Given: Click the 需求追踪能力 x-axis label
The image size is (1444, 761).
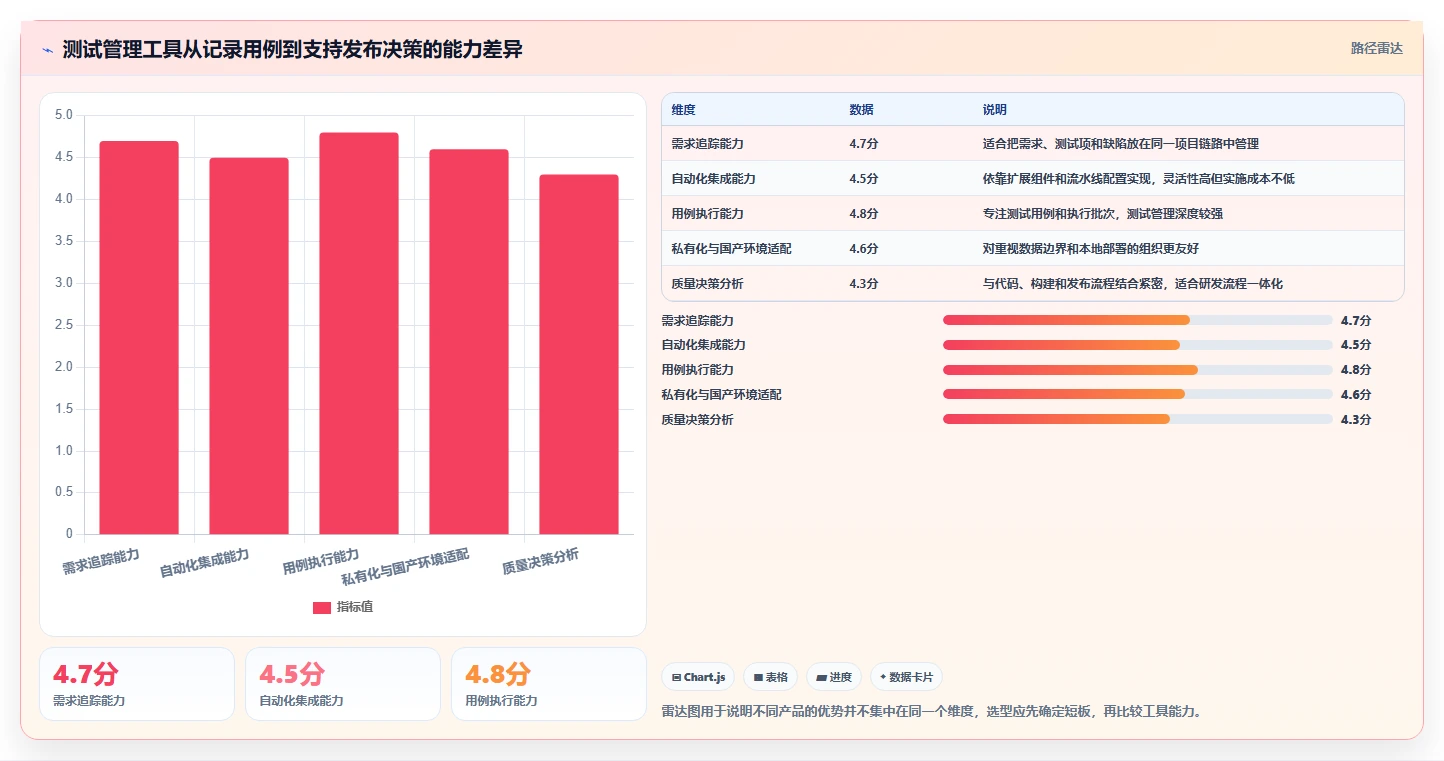Looking at the screenshot, I should [x=101, y=561].
